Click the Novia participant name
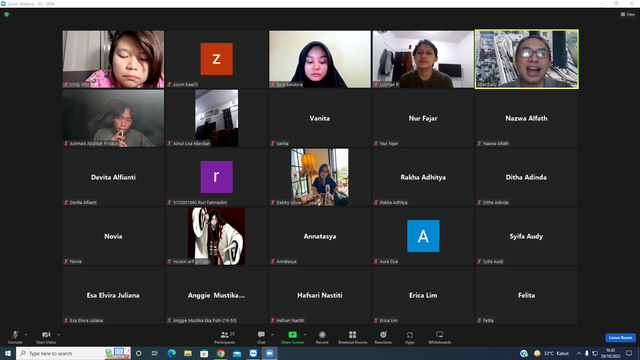 click(113, 236)
